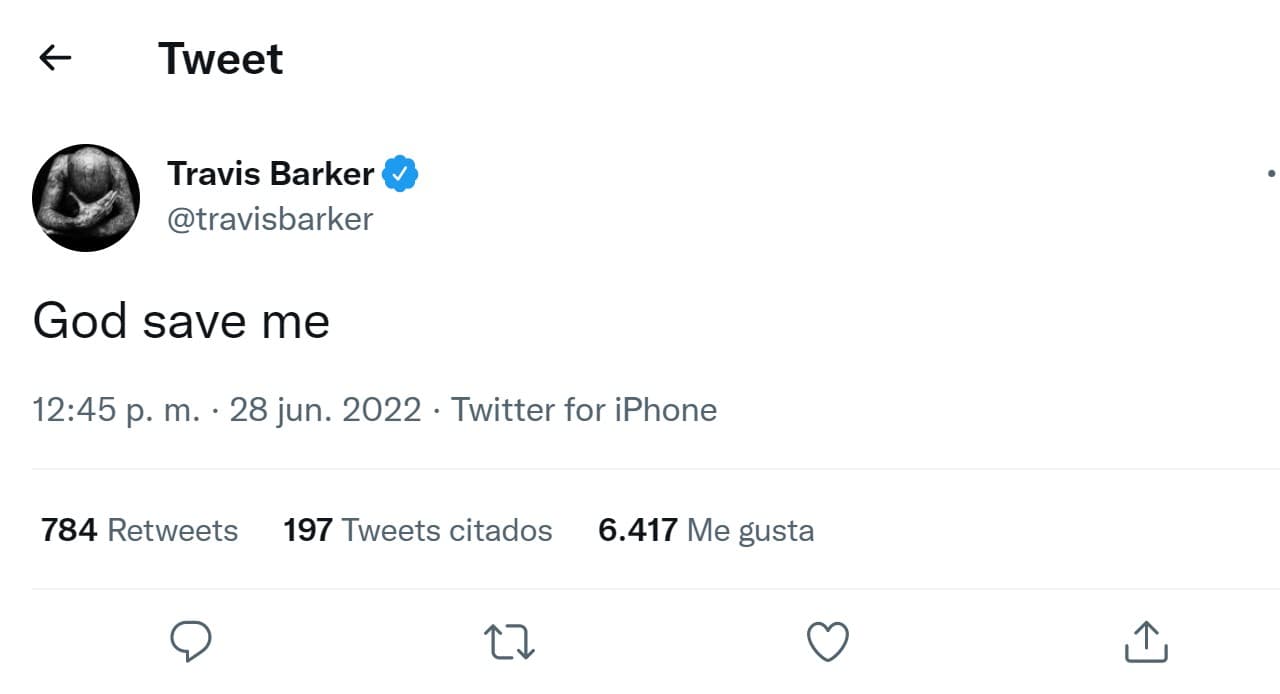Open Travis Barker's profile picture
Screen dimensions: 1280x694
pos(86,196)
